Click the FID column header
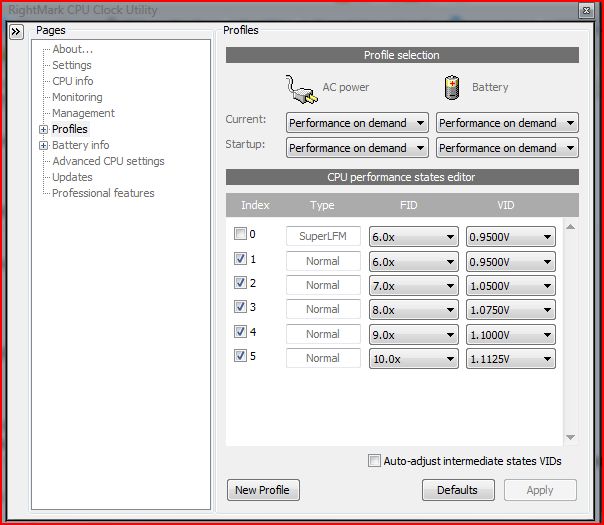This screenshot has height=525, width=604. point(408,205)
